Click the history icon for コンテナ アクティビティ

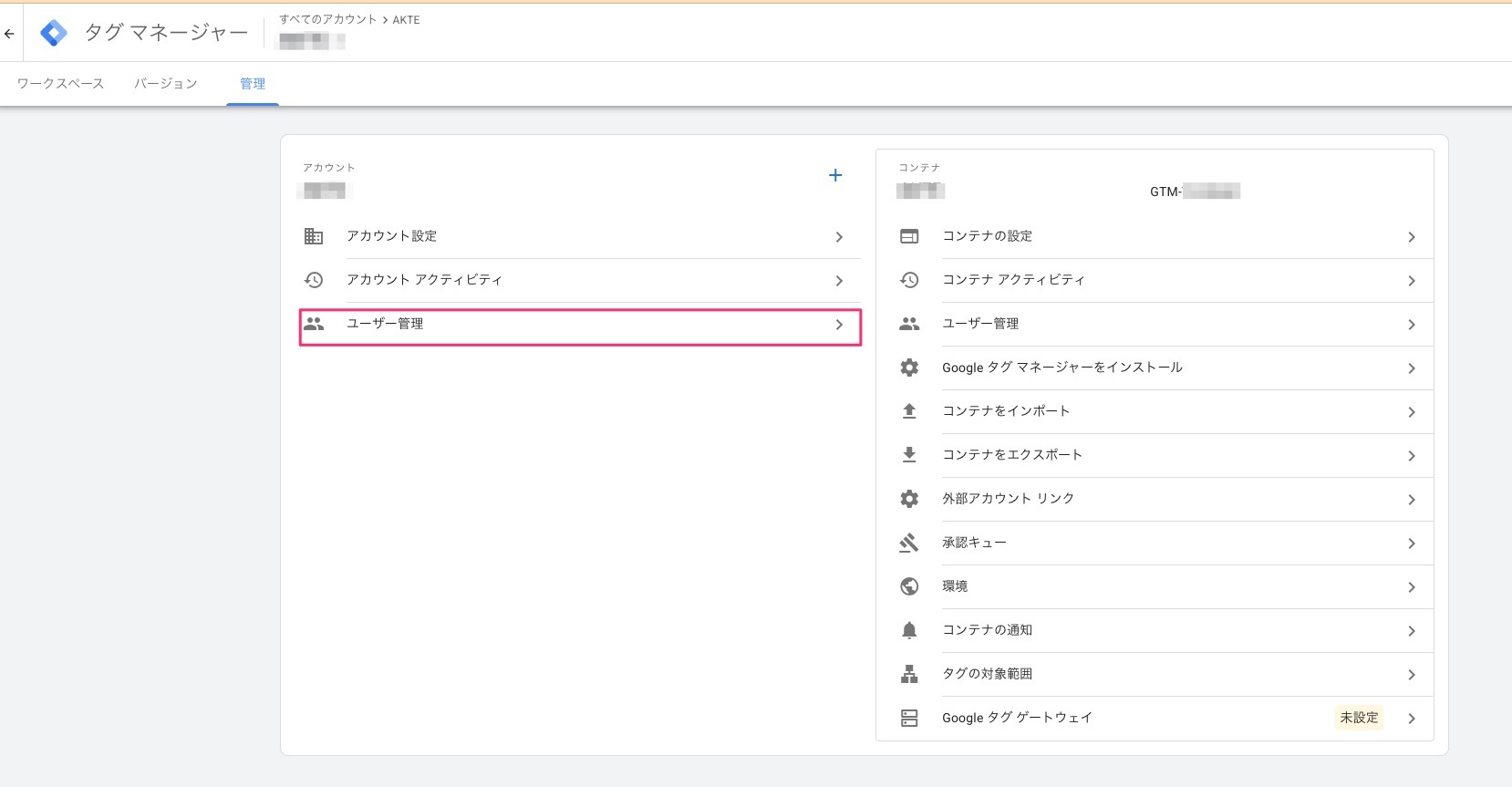(x=909, y=280)
